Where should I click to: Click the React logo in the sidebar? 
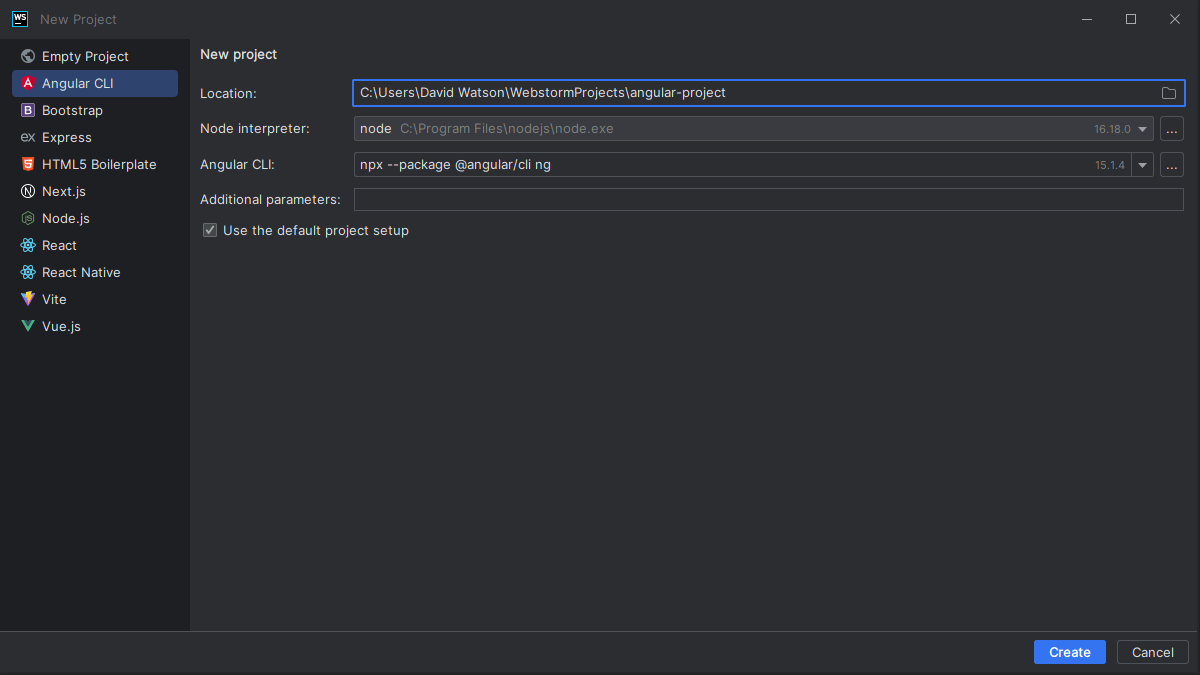click(27, 245)
